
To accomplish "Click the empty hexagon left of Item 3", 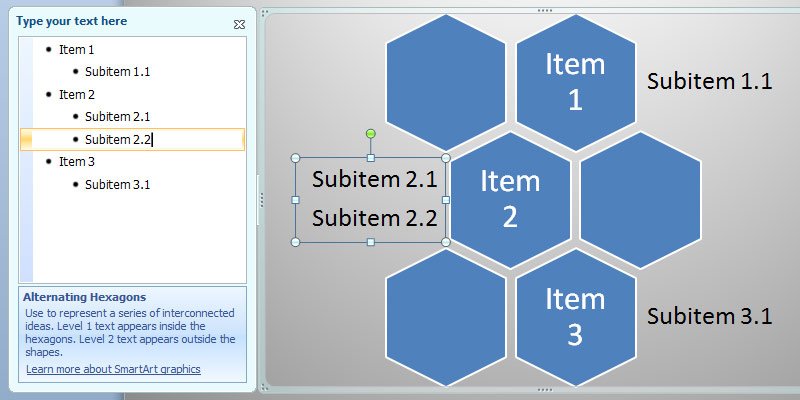I will [x=445, y=317].
